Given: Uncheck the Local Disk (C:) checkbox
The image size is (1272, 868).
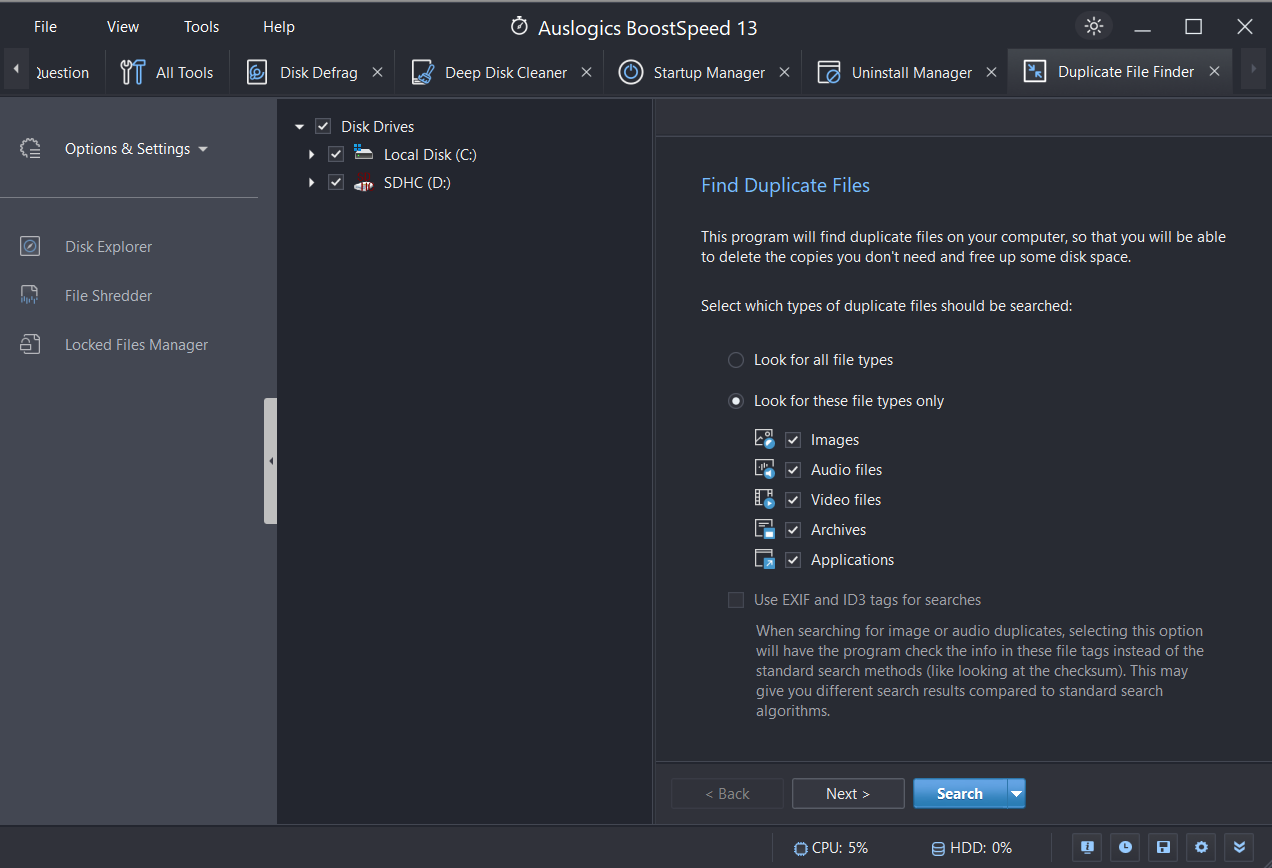Looking at the screenshot, I should pos(336,154).
